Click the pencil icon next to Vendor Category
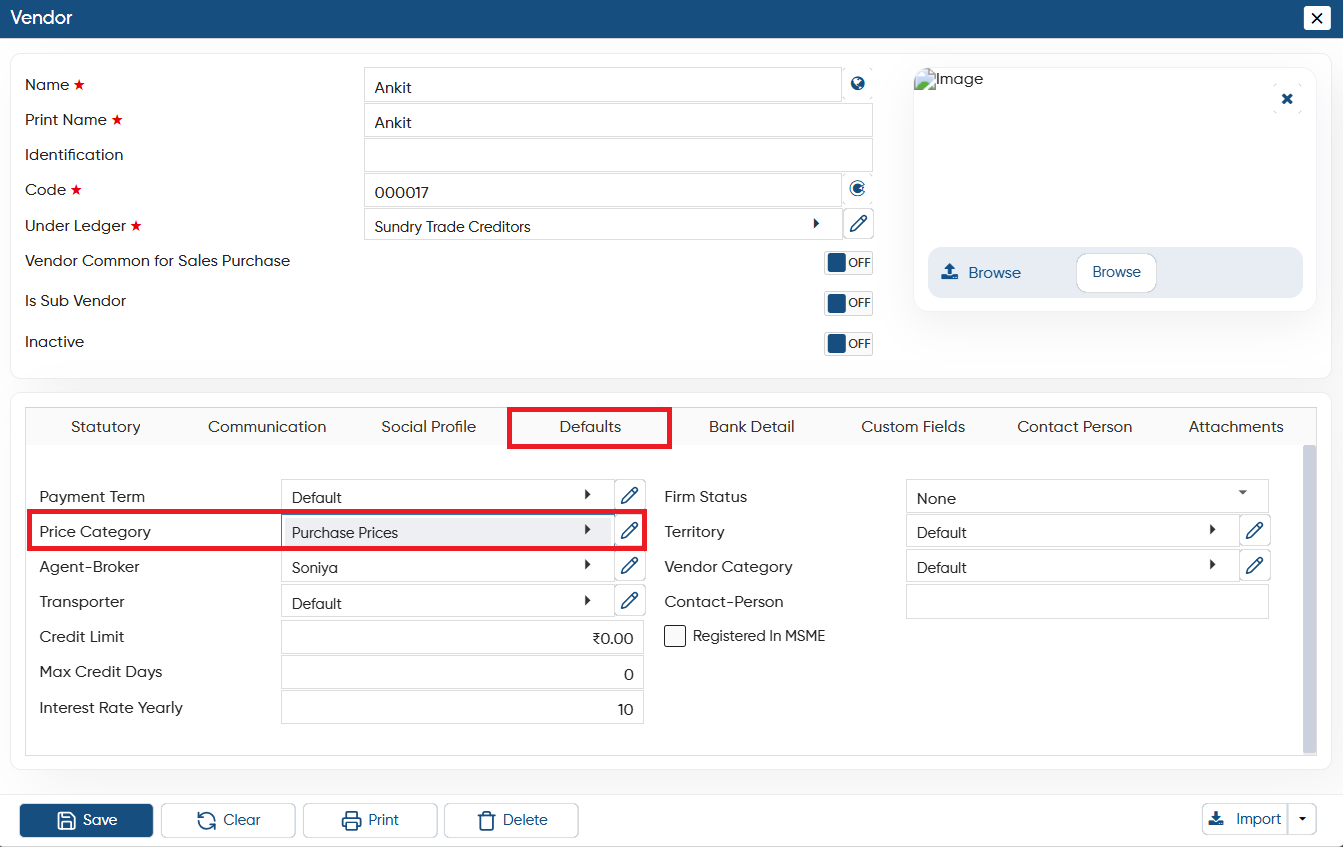The image size is (1343, 847). 1254,566
